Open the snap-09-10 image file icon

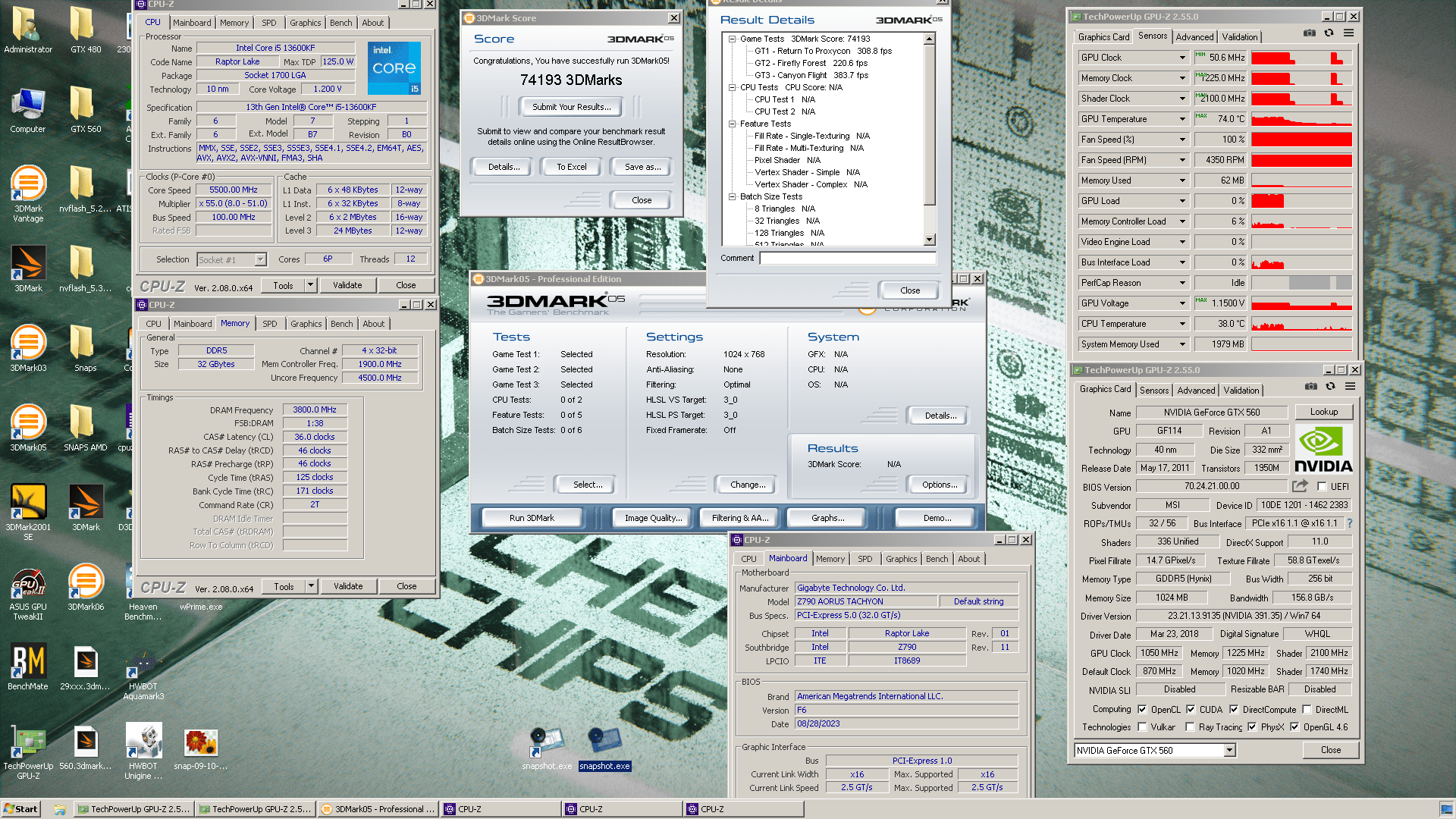point(201,749)
